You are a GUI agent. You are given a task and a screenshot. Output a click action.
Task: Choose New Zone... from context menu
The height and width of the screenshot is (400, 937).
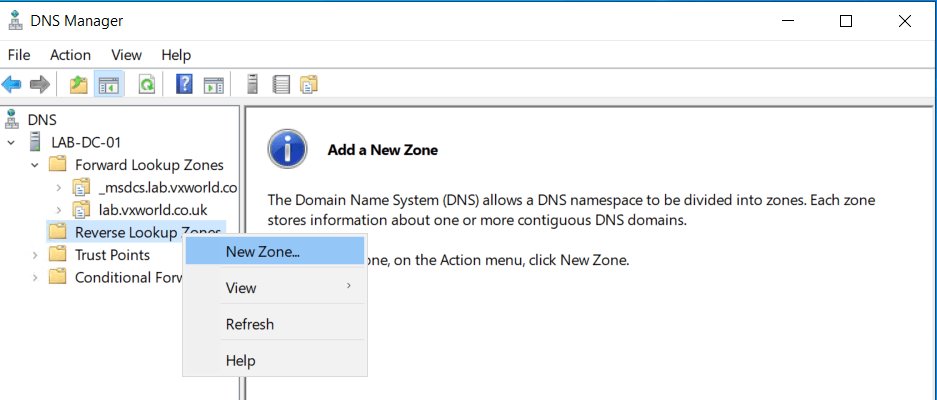[263, 252]
